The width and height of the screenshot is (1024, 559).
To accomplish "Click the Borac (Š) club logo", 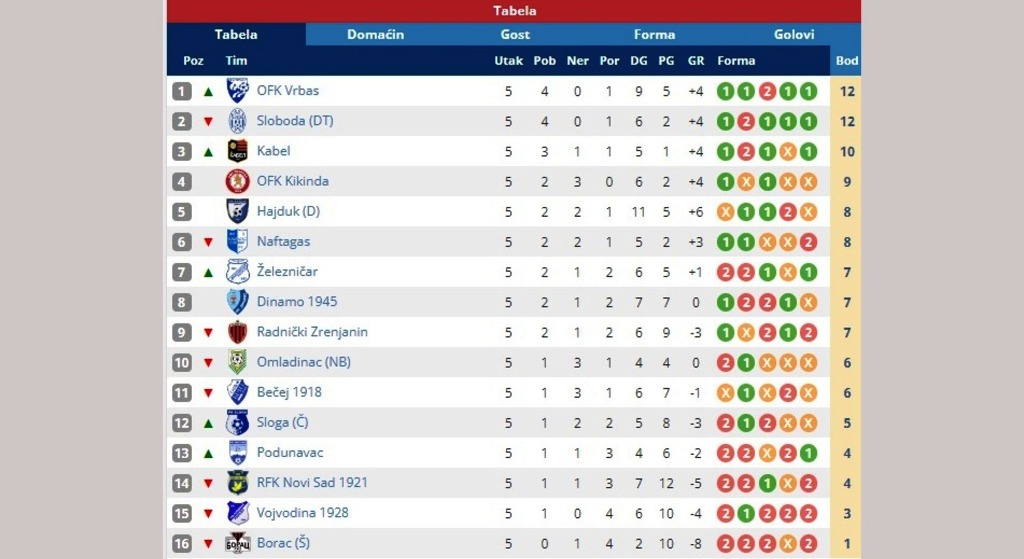I will pyautogui.click(x=237, y=543).
